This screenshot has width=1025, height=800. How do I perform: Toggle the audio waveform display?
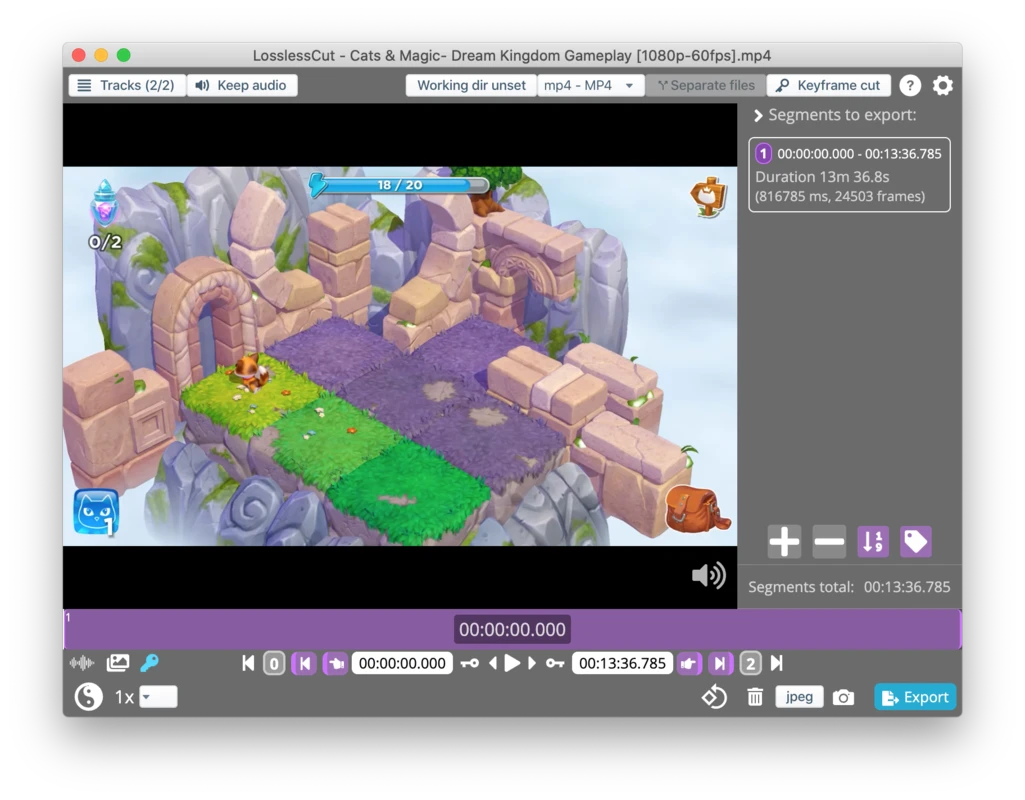(x=82, y=663)
